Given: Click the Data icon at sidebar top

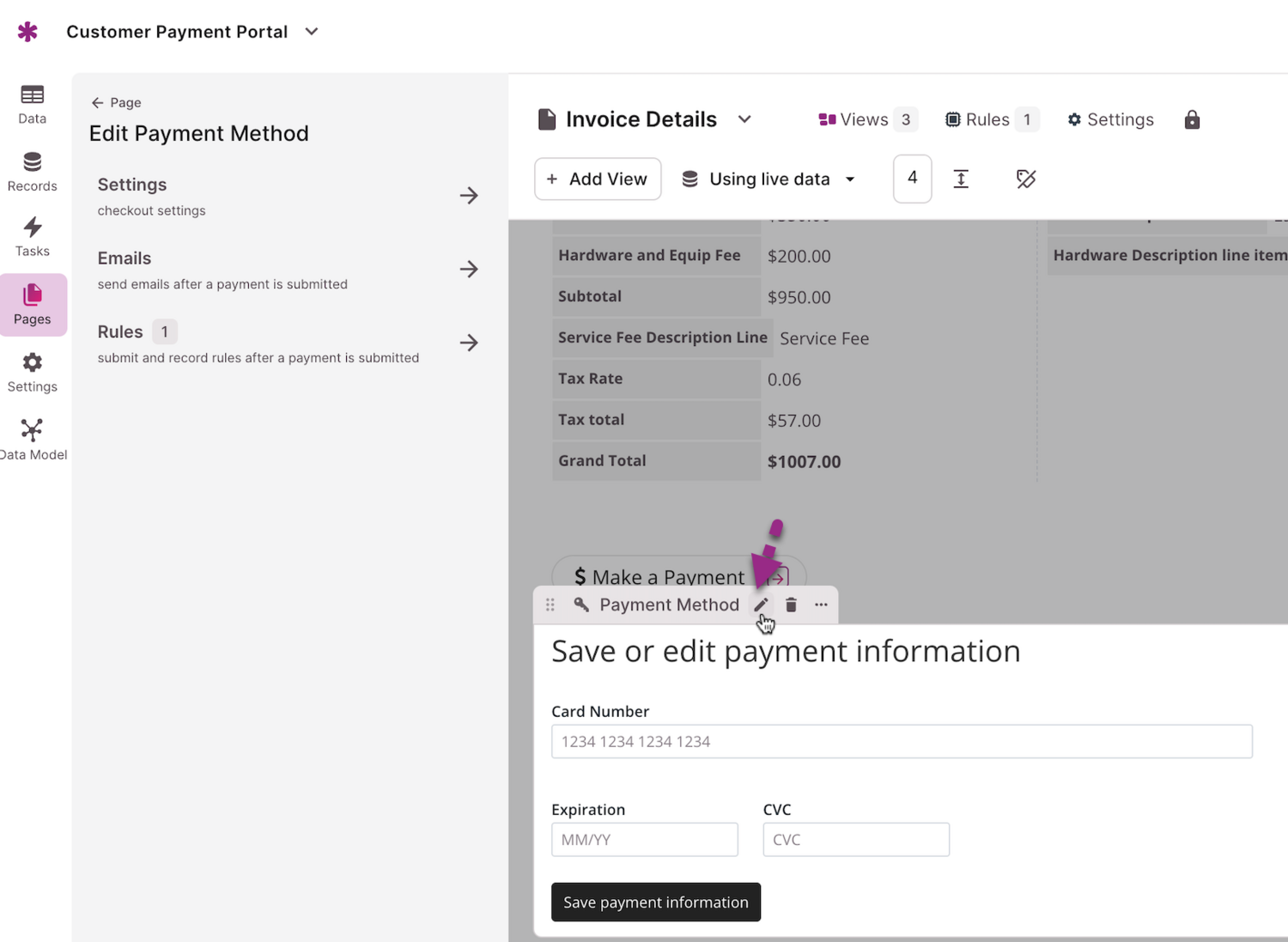Looking at the screenshot, I should tap(32, 103).
